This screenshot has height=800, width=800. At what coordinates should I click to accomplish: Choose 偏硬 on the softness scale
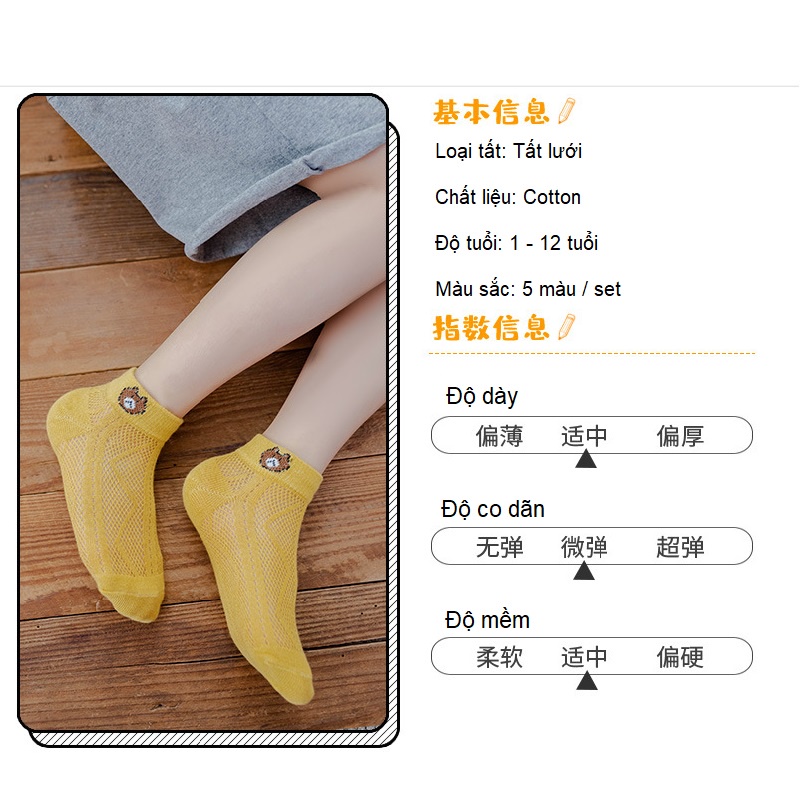point(680,657)
